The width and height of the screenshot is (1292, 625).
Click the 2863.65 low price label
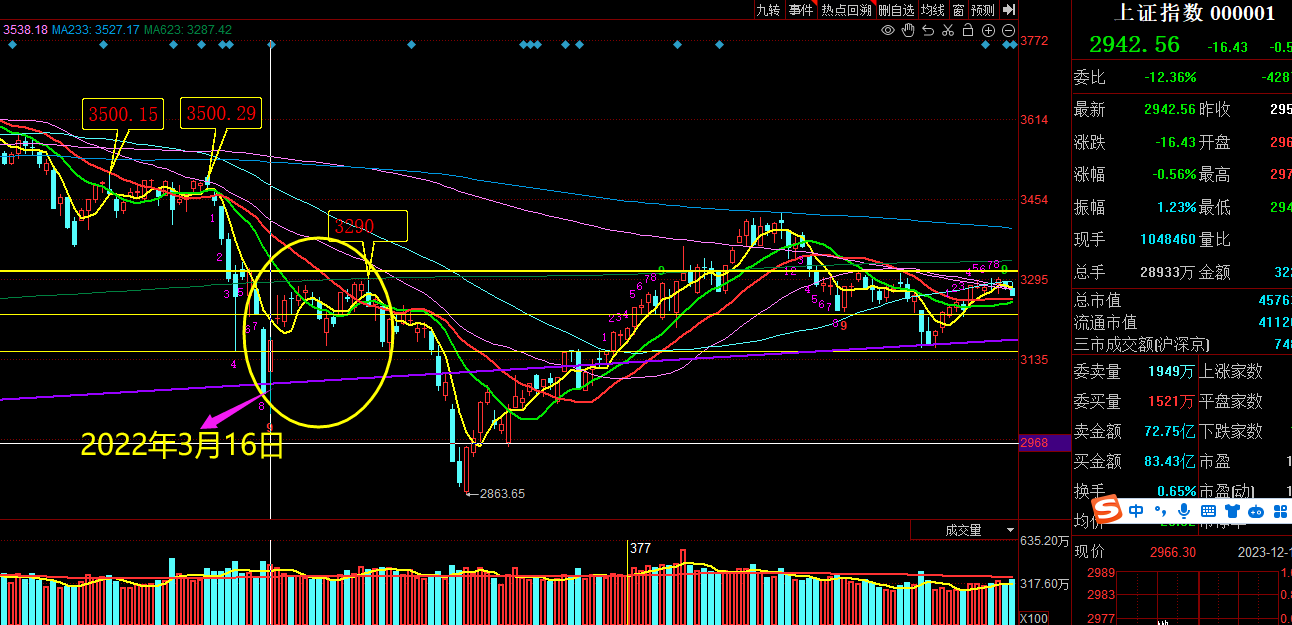pos(502,494)
